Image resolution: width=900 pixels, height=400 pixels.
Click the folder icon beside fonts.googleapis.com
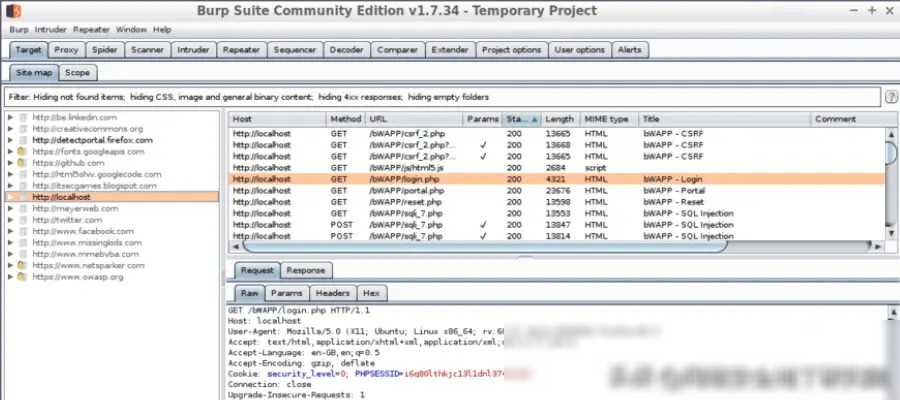coord(22,152)
